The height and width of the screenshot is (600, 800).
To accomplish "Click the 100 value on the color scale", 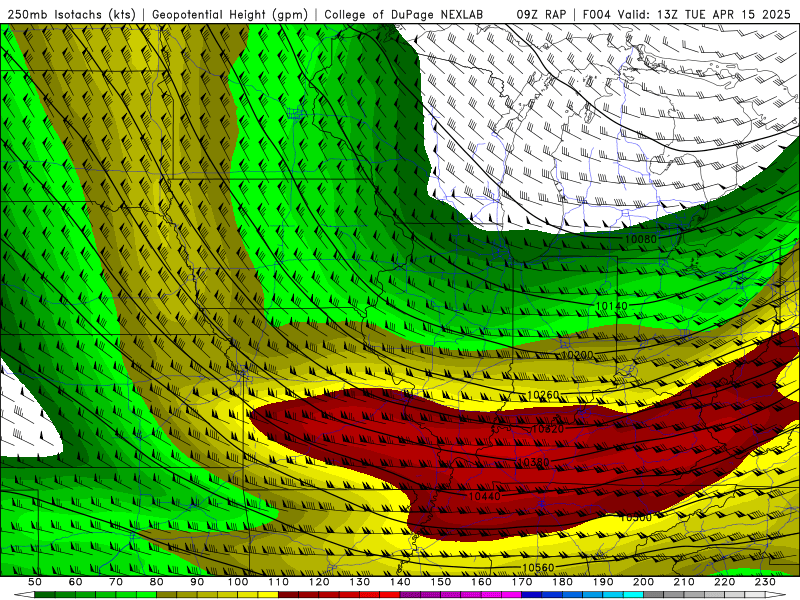I will [238, 582].
